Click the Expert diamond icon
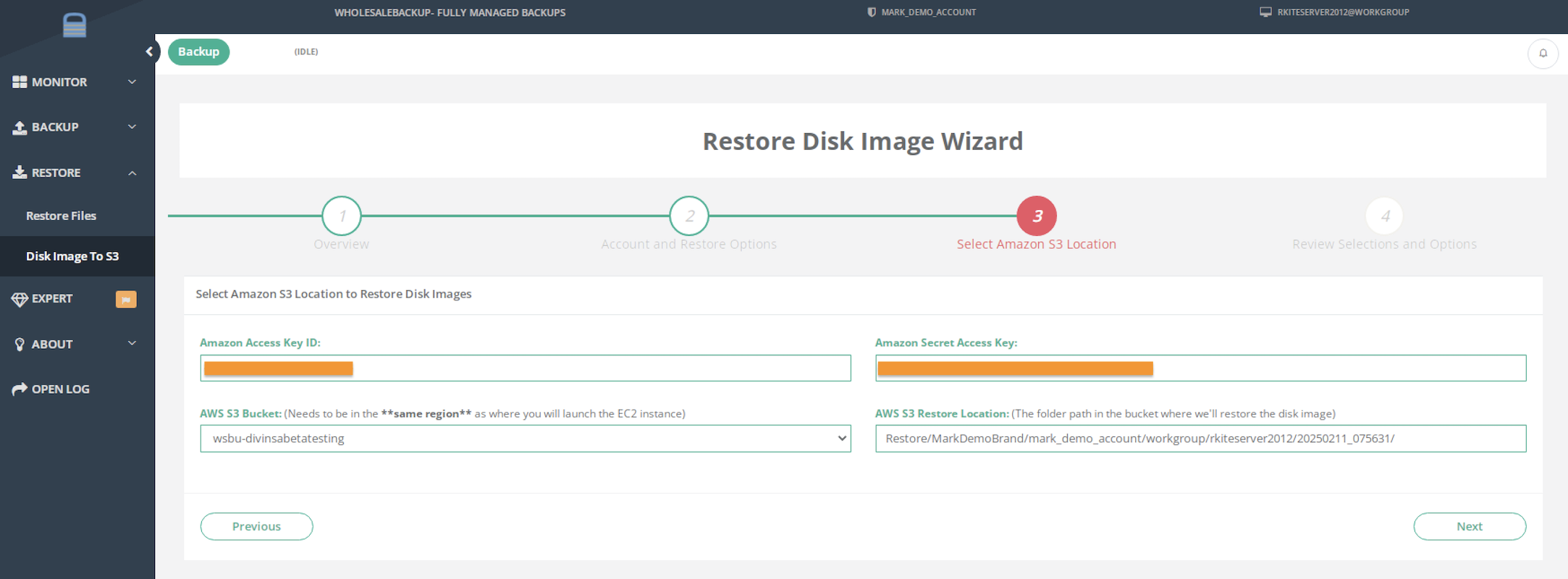1568x579 pixels. (x=20, y=299)
